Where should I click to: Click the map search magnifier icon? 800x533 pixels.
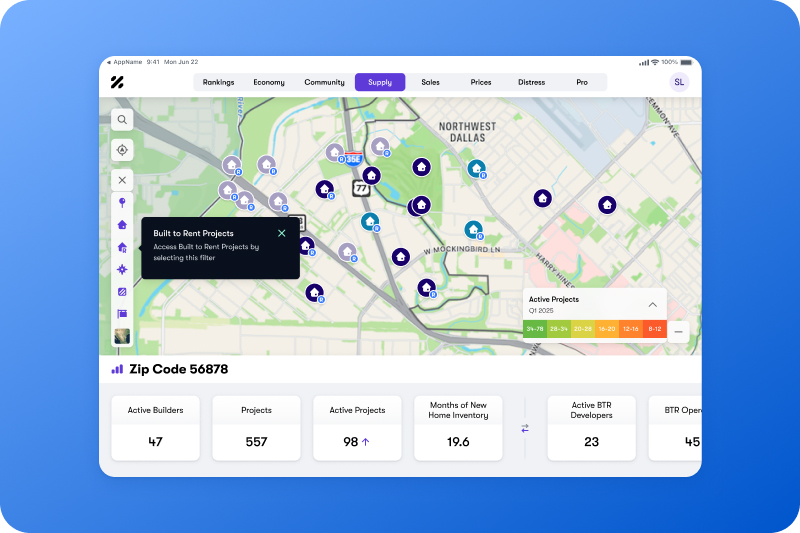click(x=122, y=120)
